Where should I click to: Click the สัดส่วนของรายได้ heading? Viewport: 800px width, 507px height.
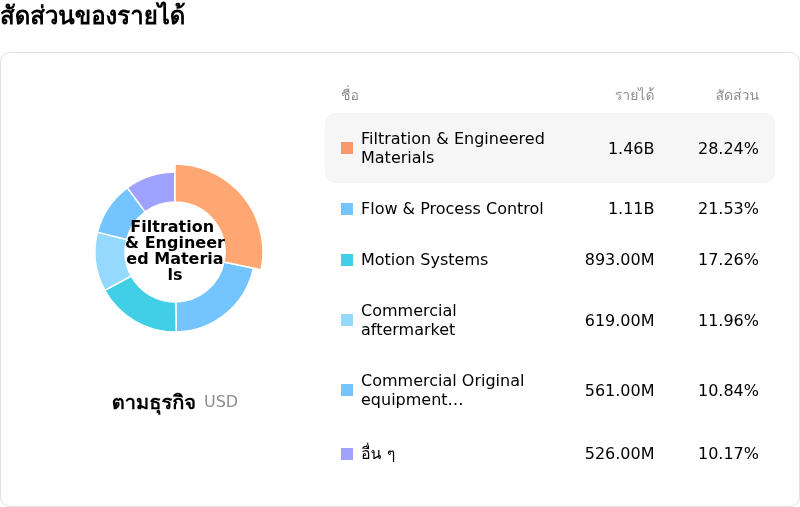(92, 15)
